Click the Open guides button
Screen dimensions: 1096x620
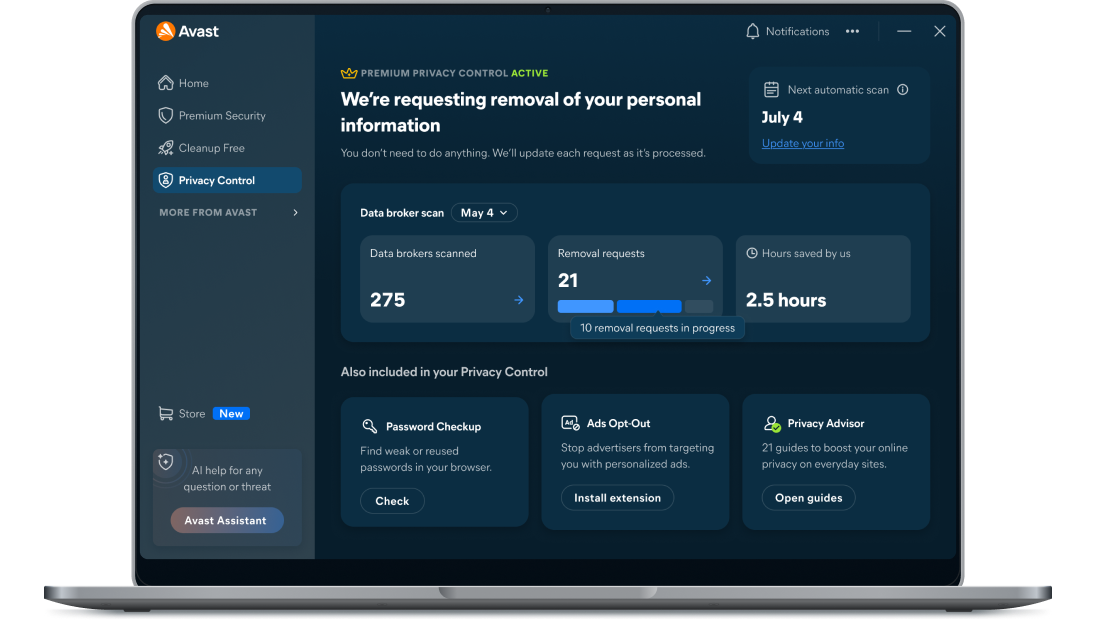[x=809, y=498]
